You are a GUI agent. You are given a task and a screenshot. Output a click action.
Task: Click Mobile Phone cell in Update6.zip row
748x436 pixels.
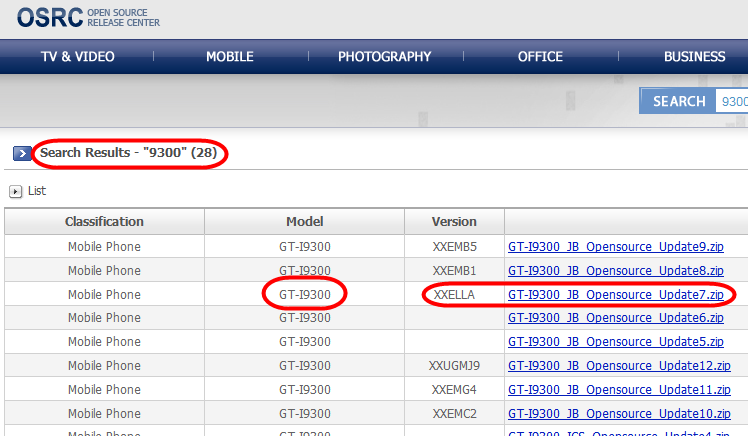pyautogui.click(x=104, y=318)
